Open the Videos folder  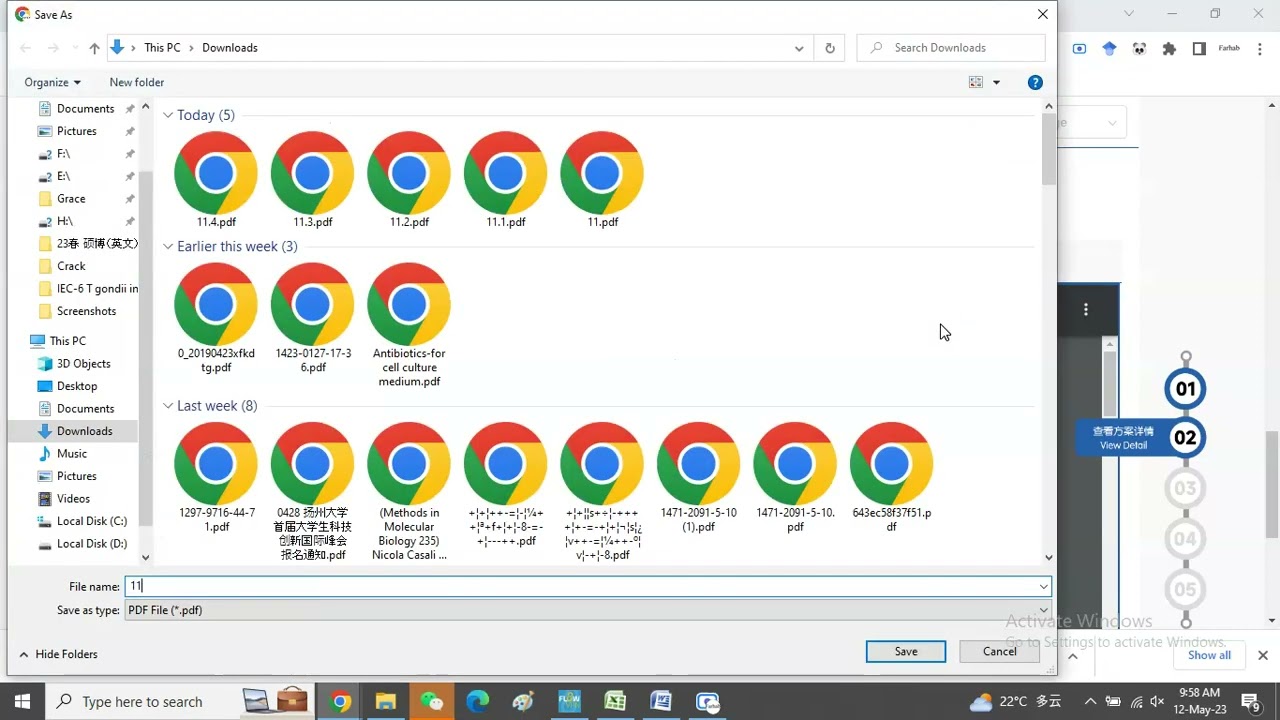(73, 499)
